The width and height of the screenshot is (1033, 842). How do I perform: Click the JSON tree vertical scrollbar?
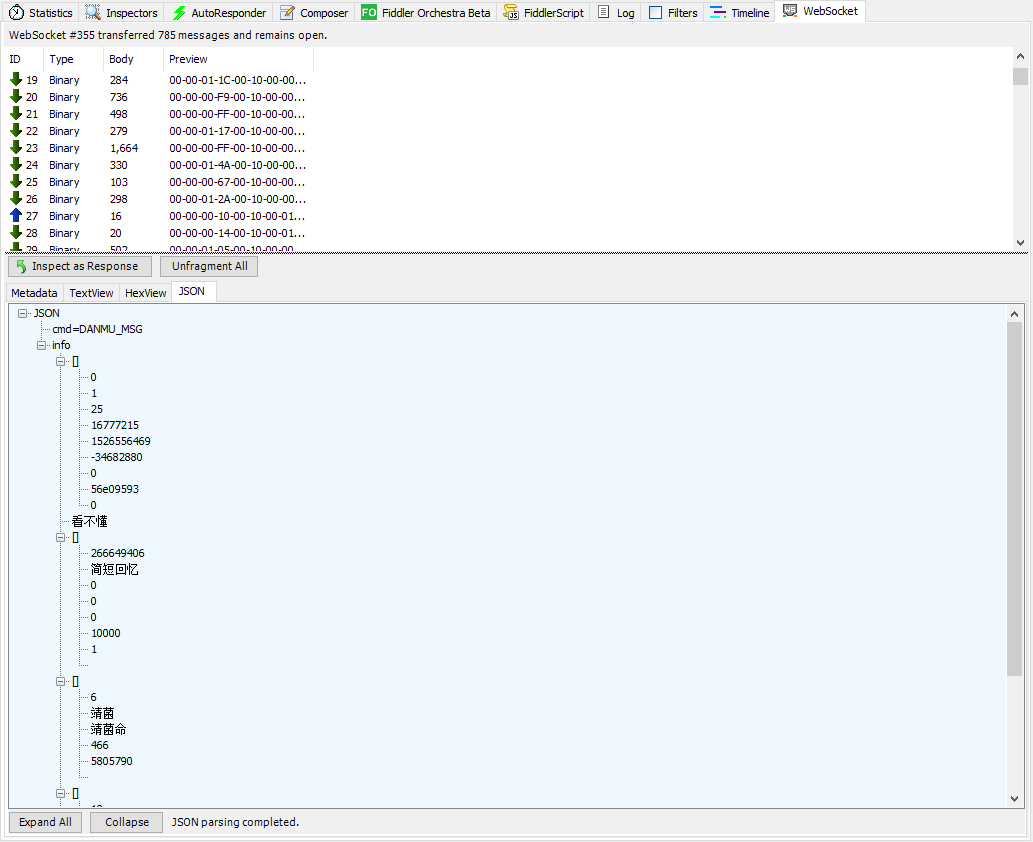[1015, 500]
